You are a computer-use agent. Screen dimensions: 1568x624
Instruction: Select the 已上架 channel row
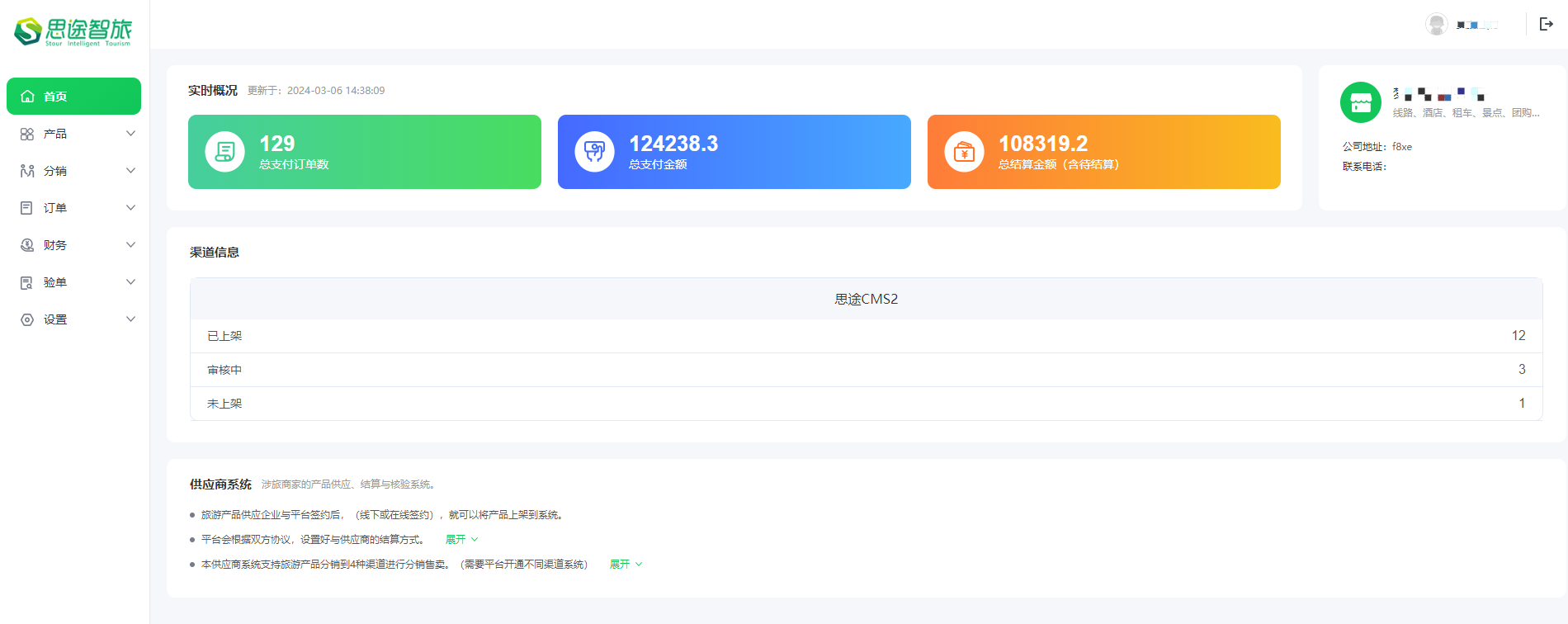[x=866, y=336]
